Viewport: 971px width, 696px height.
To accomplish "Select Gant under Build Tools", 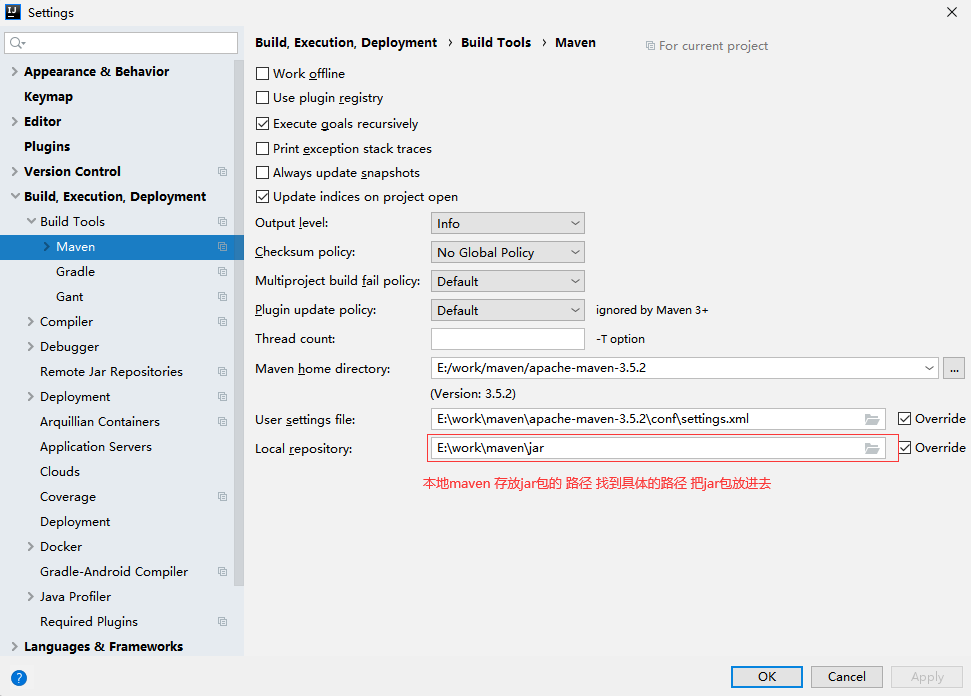I will (x=69, y=297).
